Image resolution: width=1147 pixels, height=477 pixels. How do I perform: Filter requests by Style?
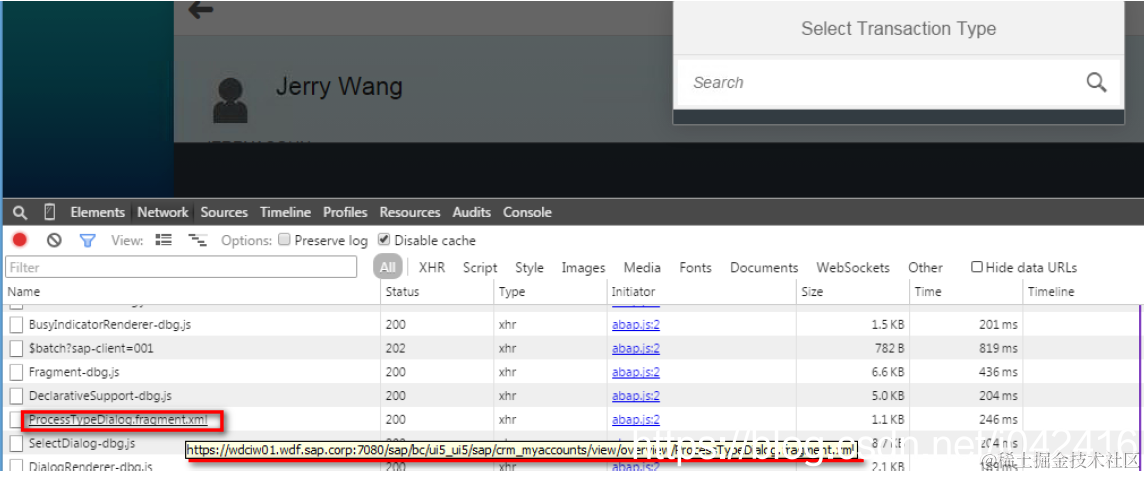pos(529,268)
